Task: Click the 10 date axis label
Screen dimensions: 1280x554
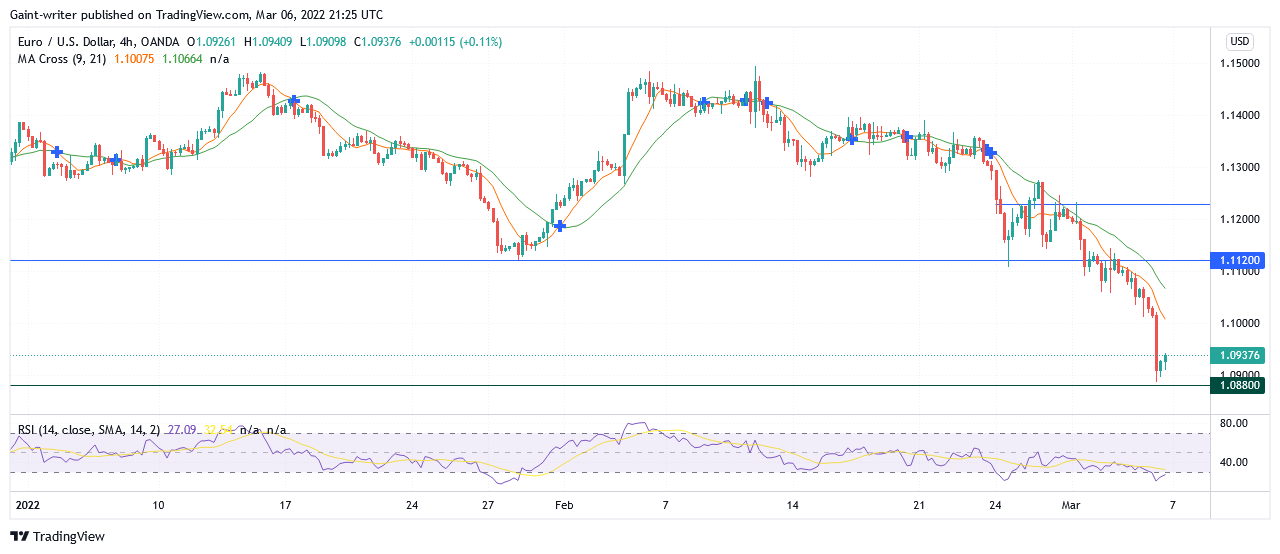Action: pyautogui.click(x=158, y=506)
